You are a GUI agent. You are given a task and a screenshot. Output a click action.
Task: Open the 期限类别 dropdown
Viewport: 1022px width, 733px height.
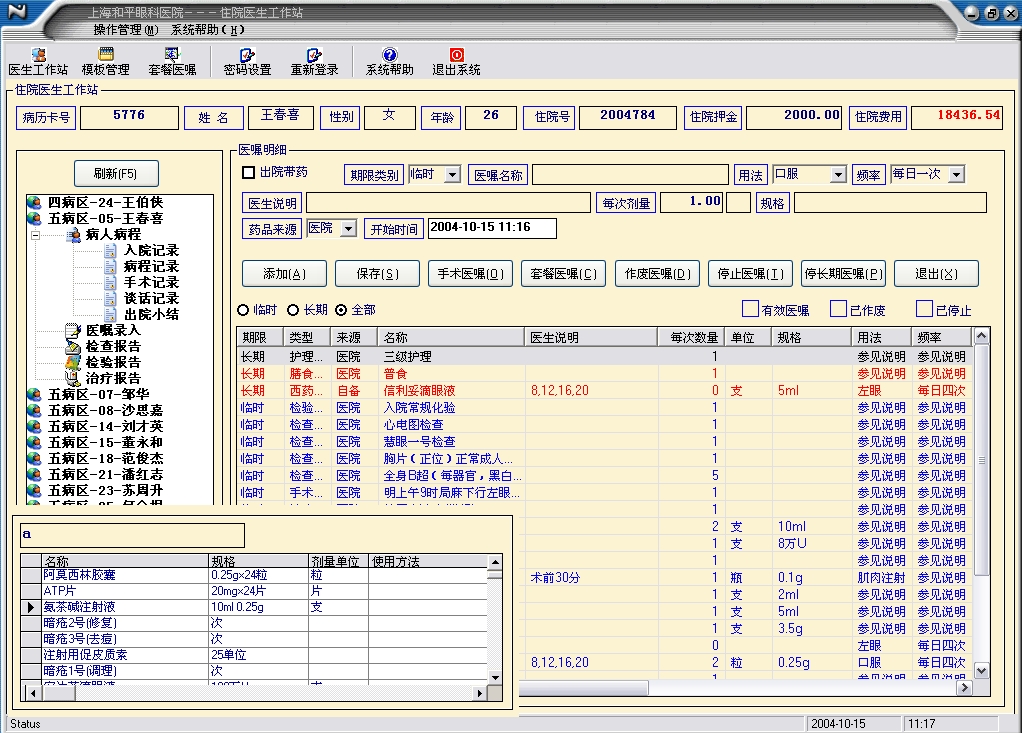[x=452, y=175]
